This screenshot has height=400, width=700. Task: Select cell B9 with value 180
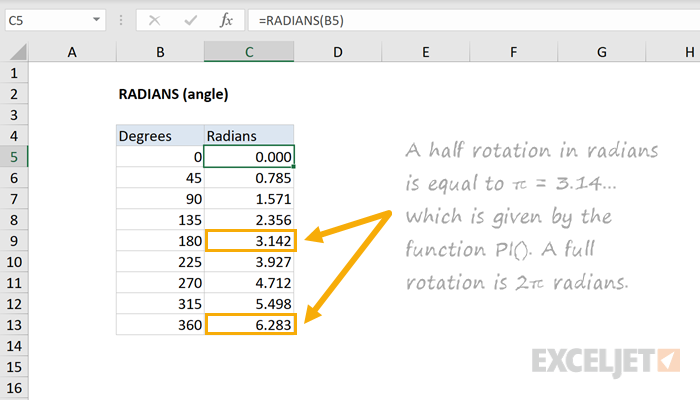[x=160, y=240]
